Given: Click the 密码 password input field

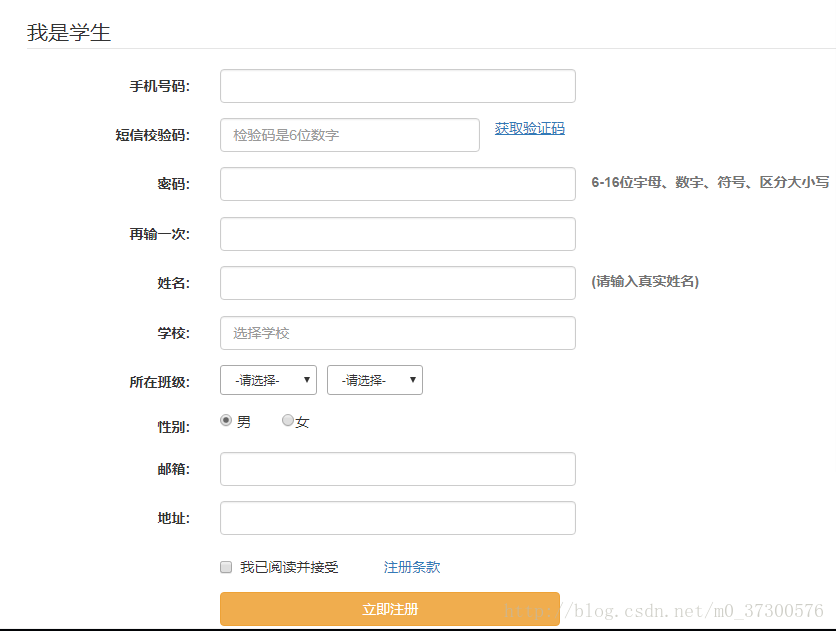Looking at the screenshot, I should click(397, 184).
